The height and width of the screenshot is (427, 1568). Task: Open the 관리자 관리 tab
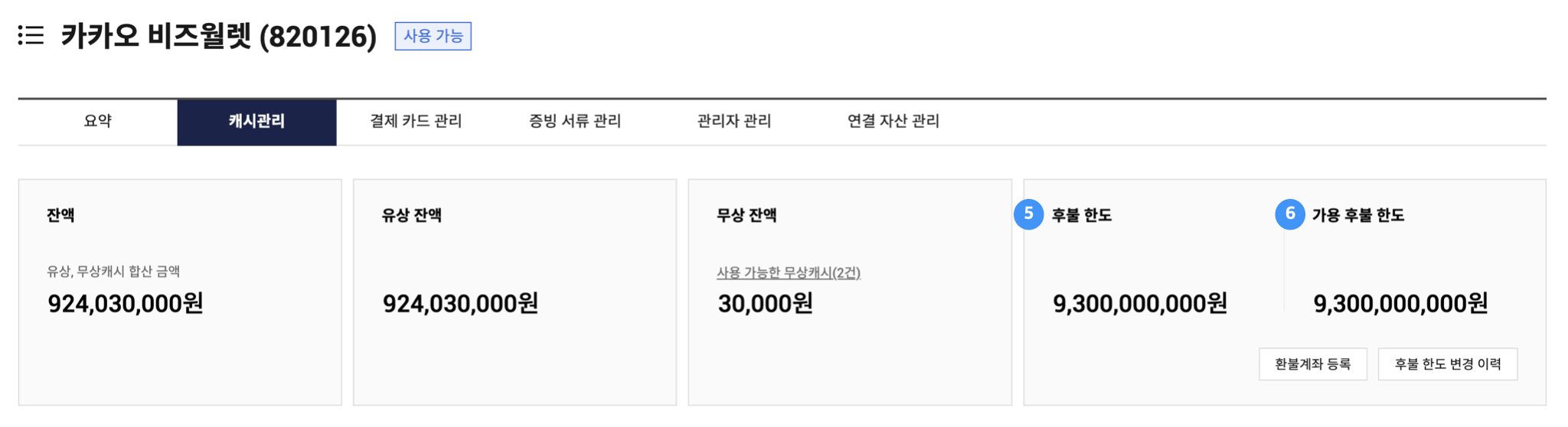(734, 122)
